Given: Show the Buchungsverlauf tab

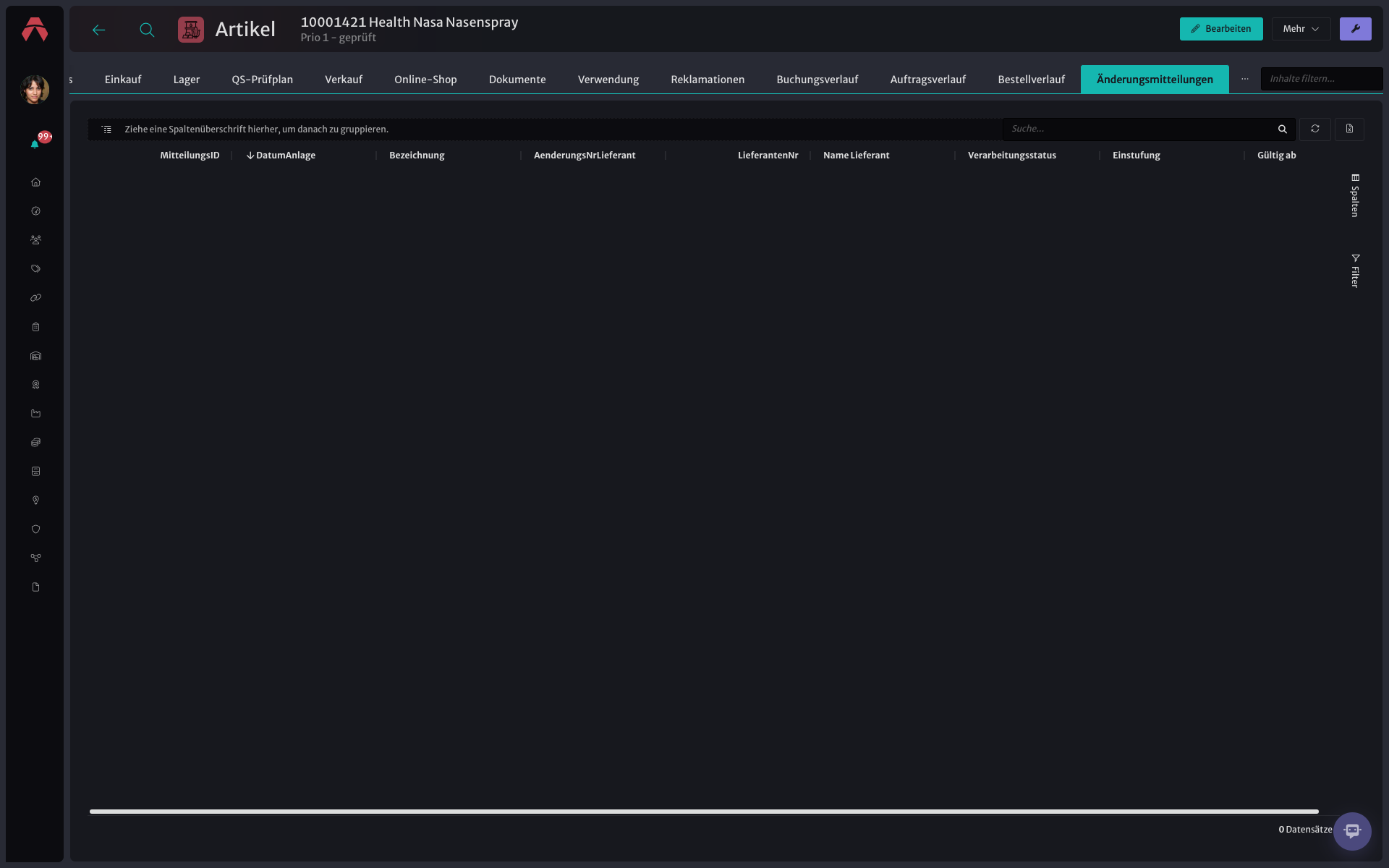Looking at the screenshot, I should point(817,80).
